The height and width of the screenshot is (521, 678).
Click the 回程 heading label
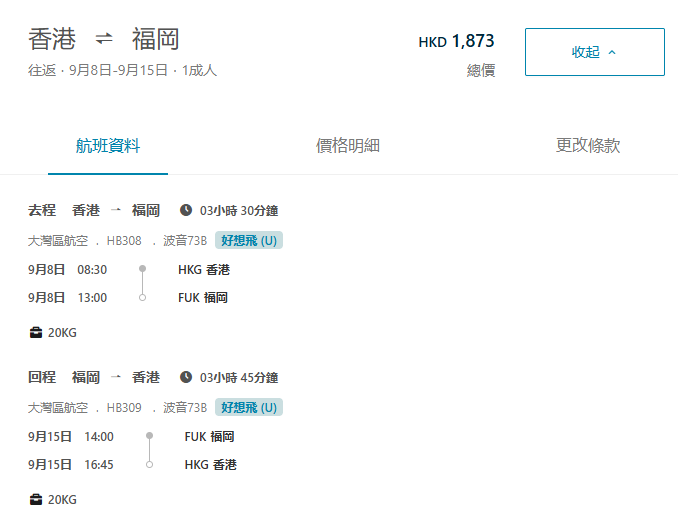[42, 377]
